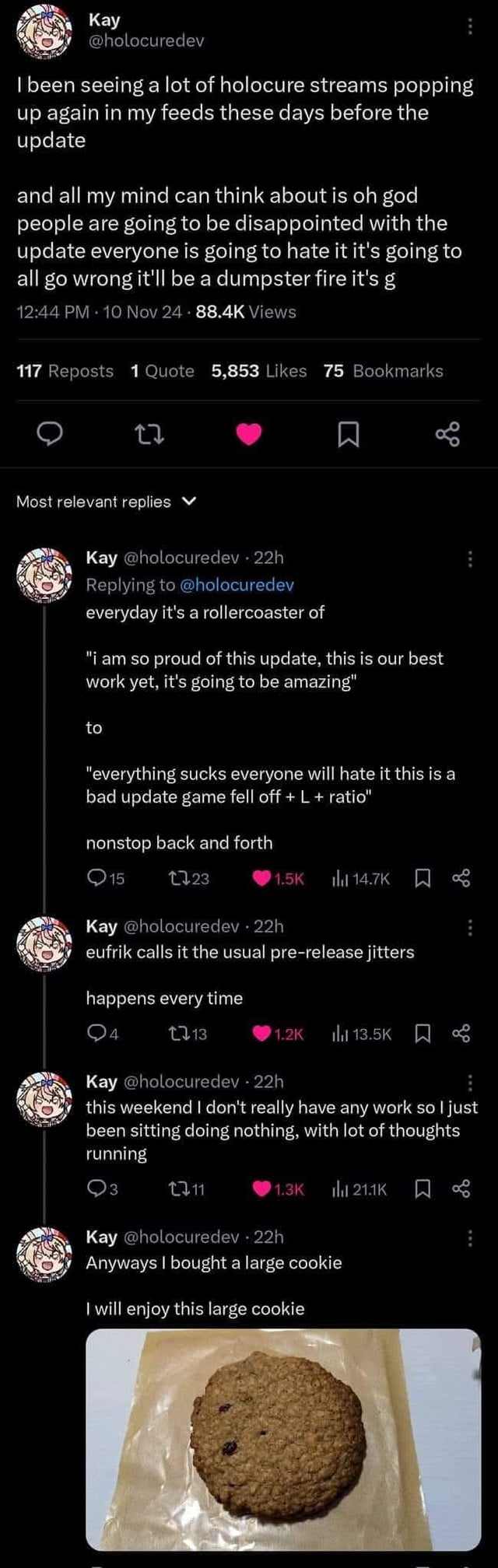
Task: Bookmark the main post
Action: [348, 435]
